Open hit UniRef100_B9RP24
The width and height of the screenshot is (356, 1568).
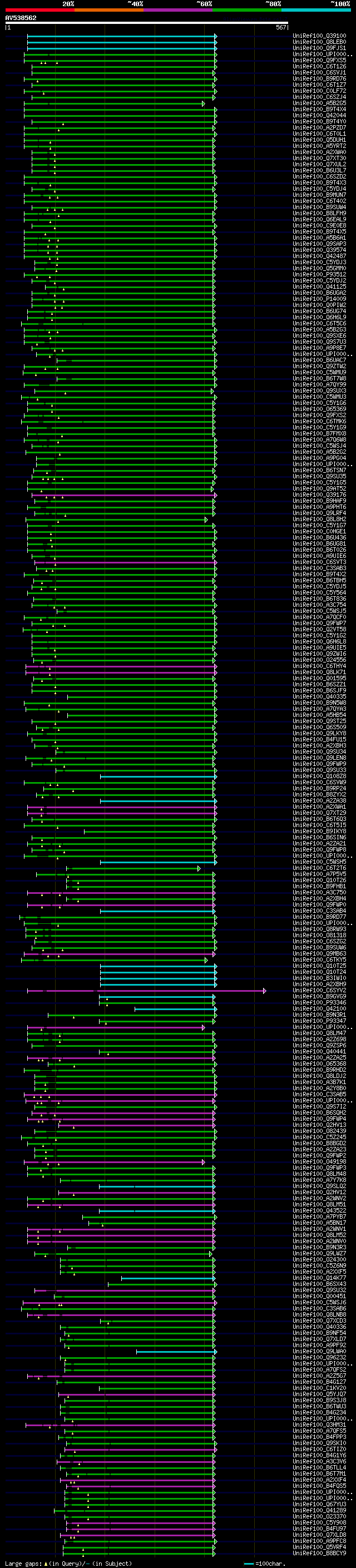point(319,788)
